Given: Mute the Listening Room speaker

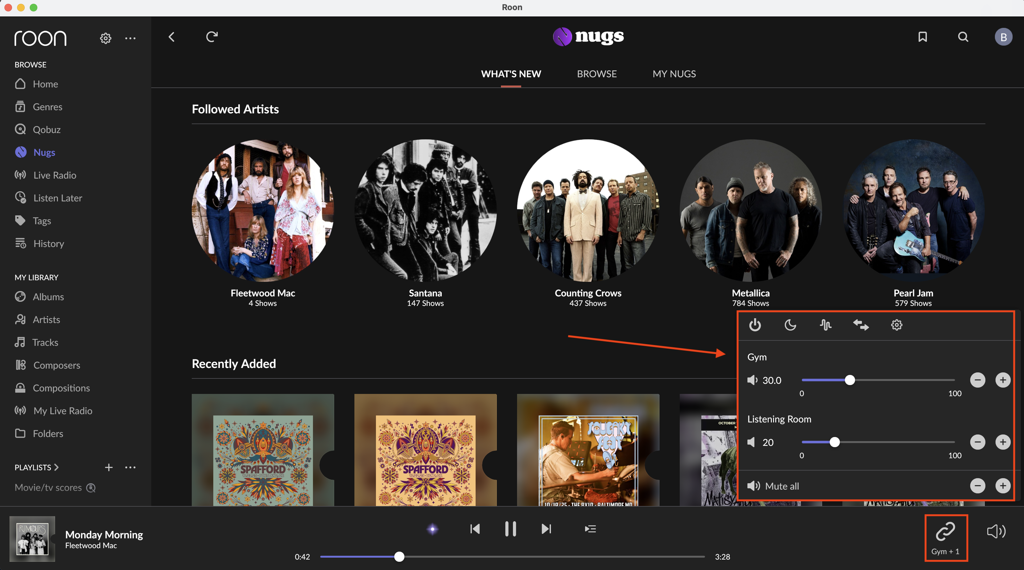Looking at the screenshot, I should (753, 442).
